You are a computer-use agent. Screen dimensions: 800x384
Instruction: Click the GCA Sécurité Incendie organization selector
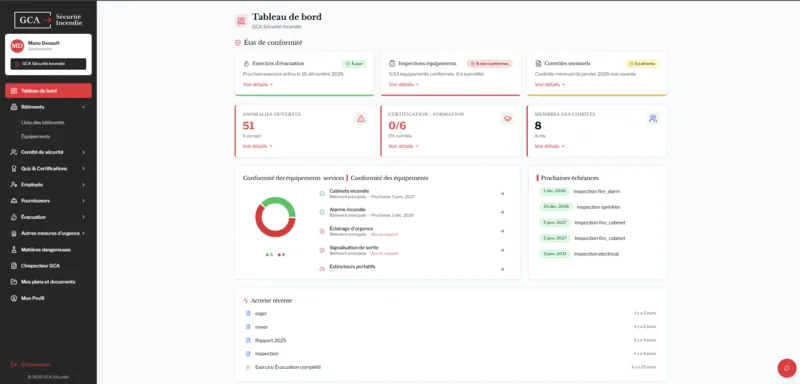pos(48,64)
